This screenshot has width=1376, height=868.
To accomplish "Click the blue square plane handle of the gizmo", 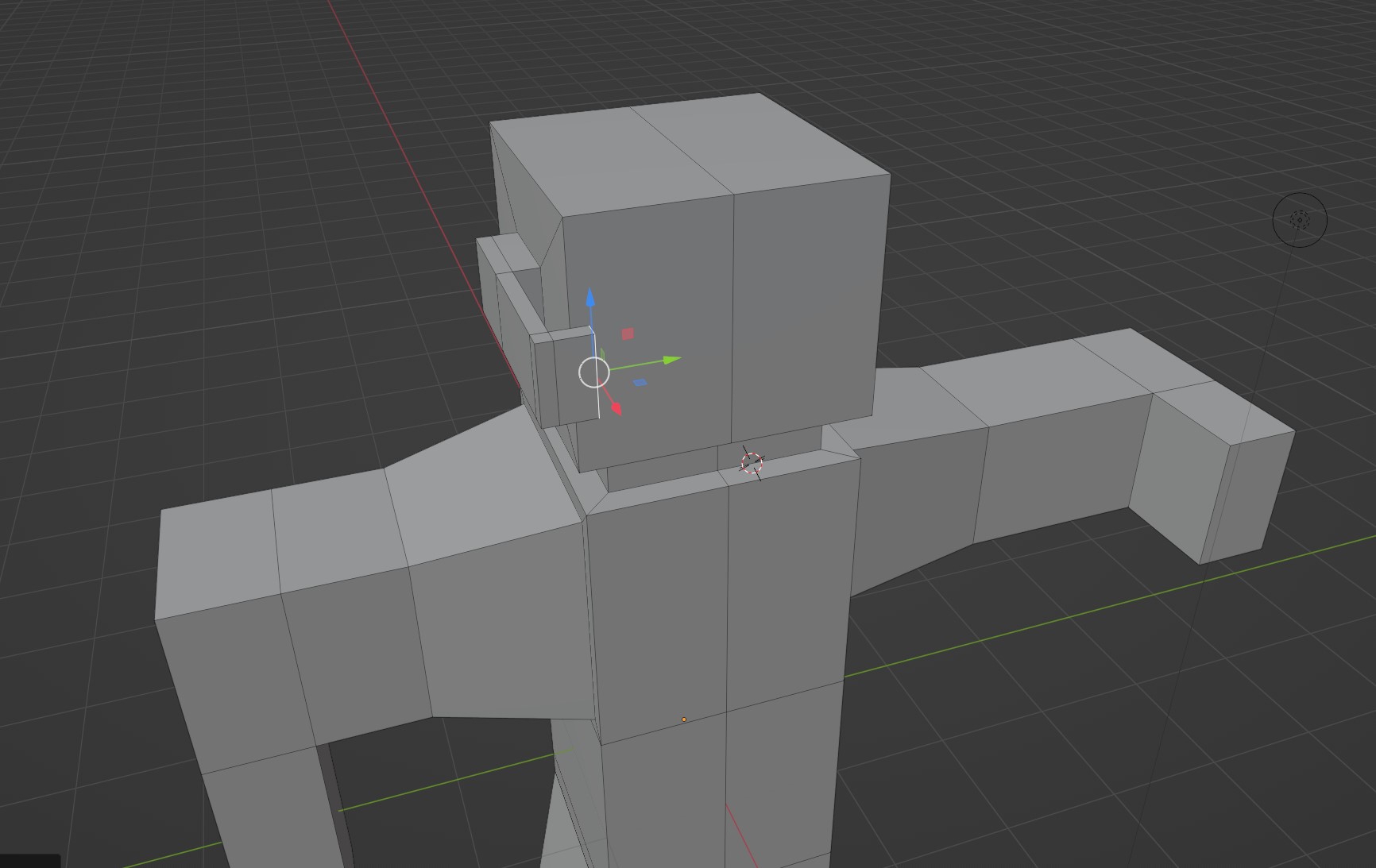I will [x=640, y=383].
